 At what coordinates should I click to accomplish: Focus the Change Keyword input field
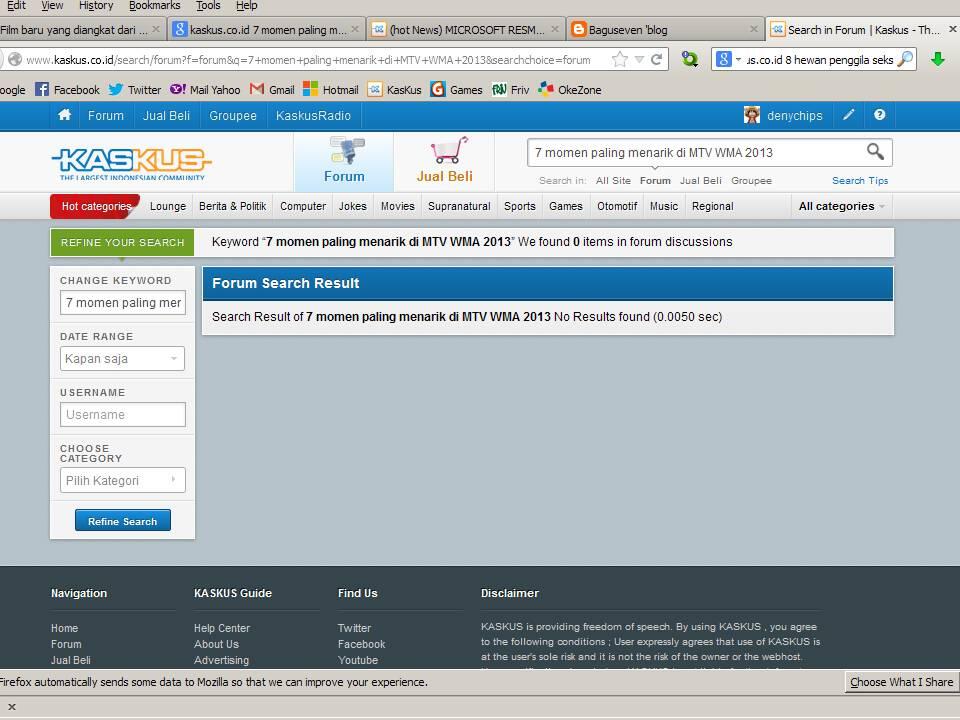(x=122, y=302)
